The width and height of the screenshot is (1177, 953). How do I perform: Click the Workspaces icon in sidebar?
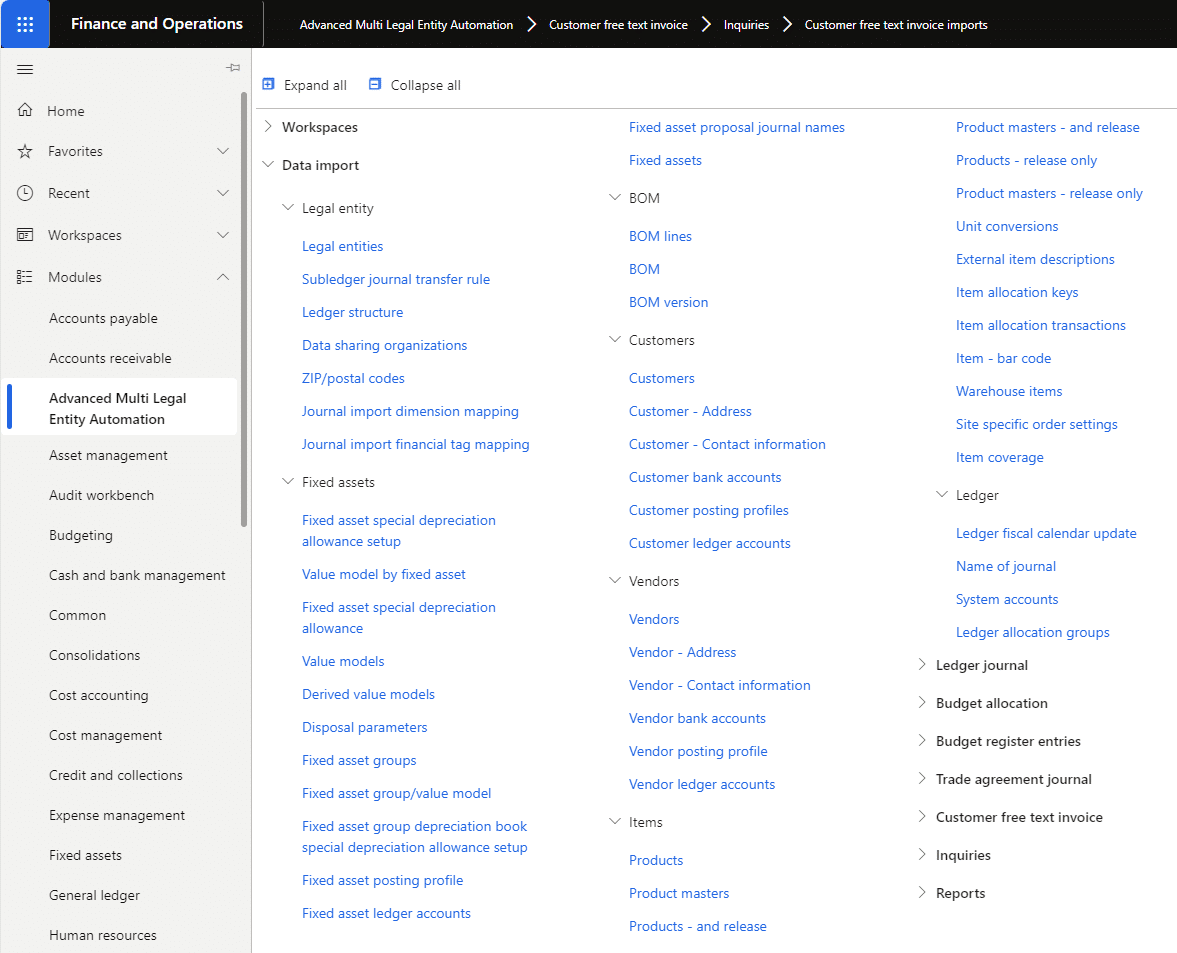coord(25,235)
